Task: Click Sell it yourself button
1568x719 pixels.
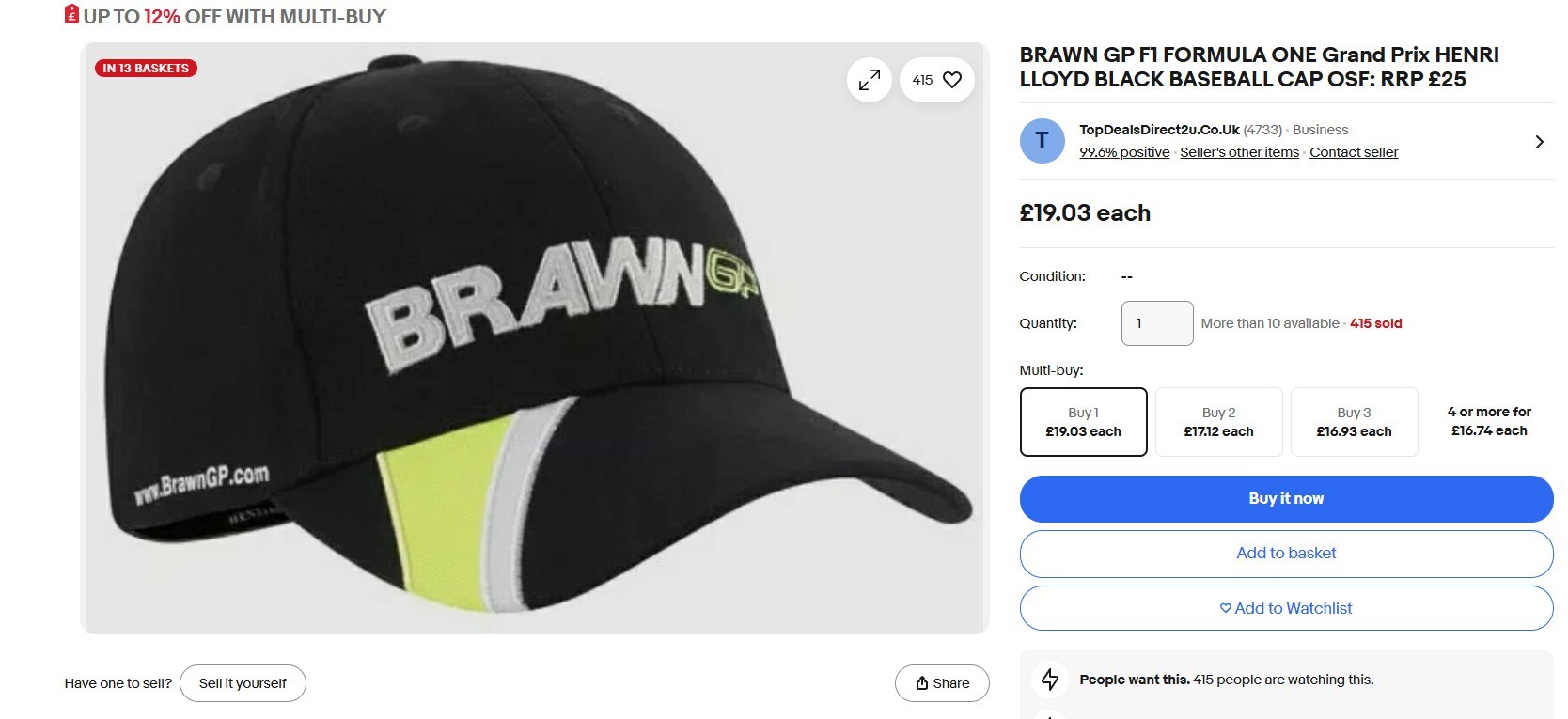Action: [243, 683]
